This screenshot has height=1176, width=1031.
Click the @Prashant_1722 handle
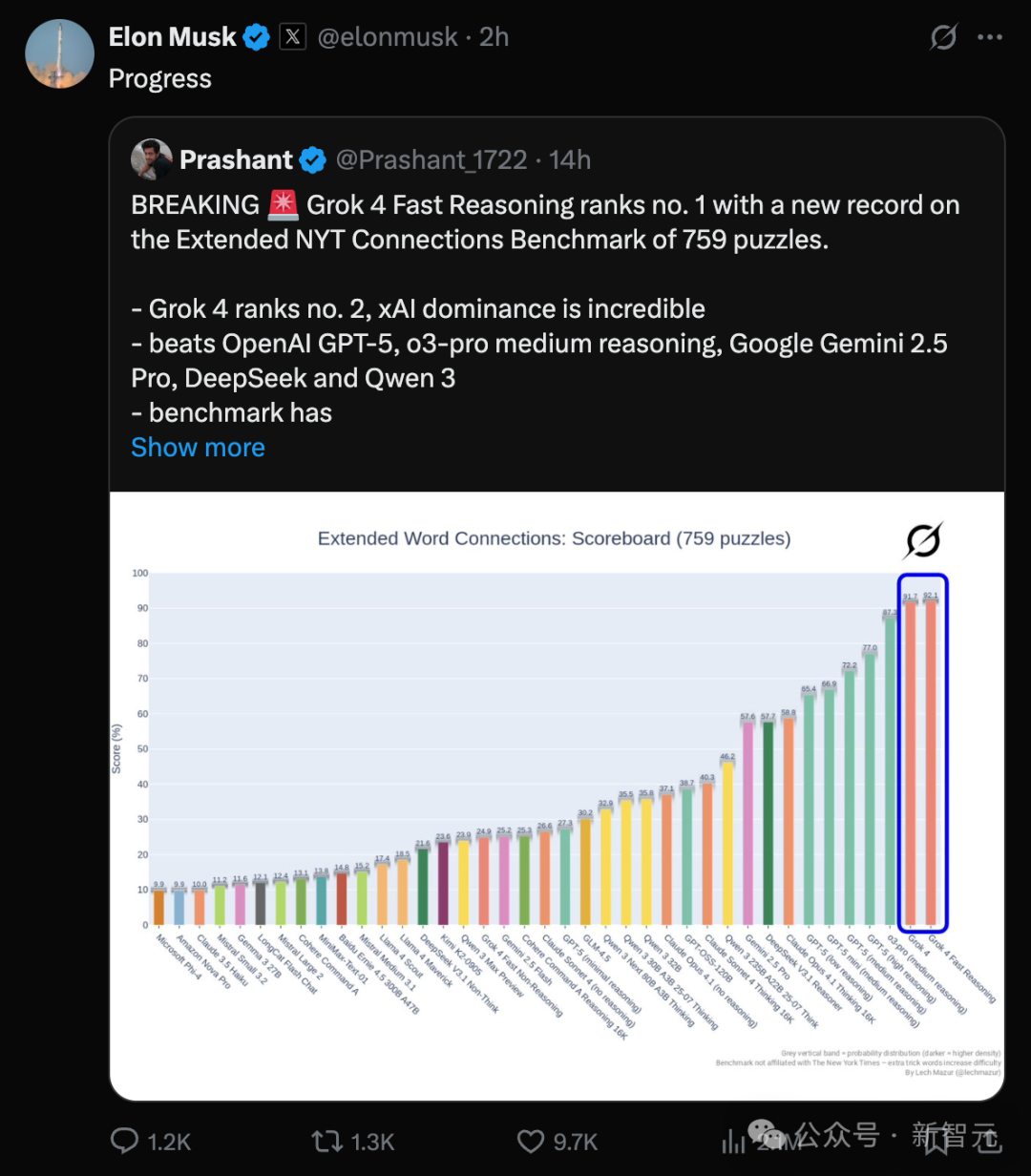[x=431, y=159]
